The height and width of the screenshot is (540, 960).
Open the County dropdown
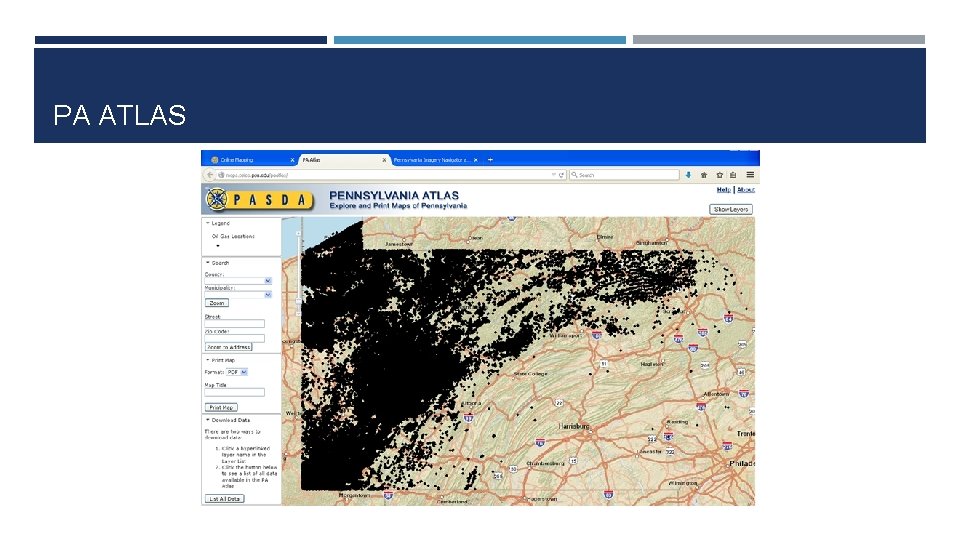[238, 280]
